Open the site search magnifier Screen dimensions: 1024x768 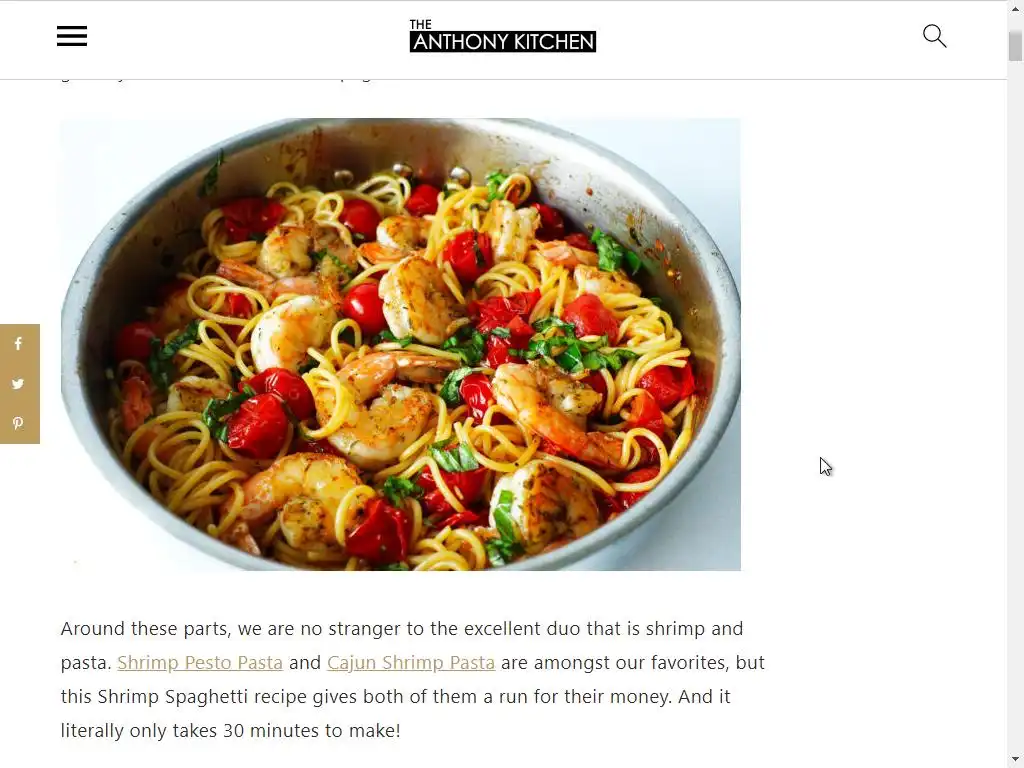[x=935, y=36]
